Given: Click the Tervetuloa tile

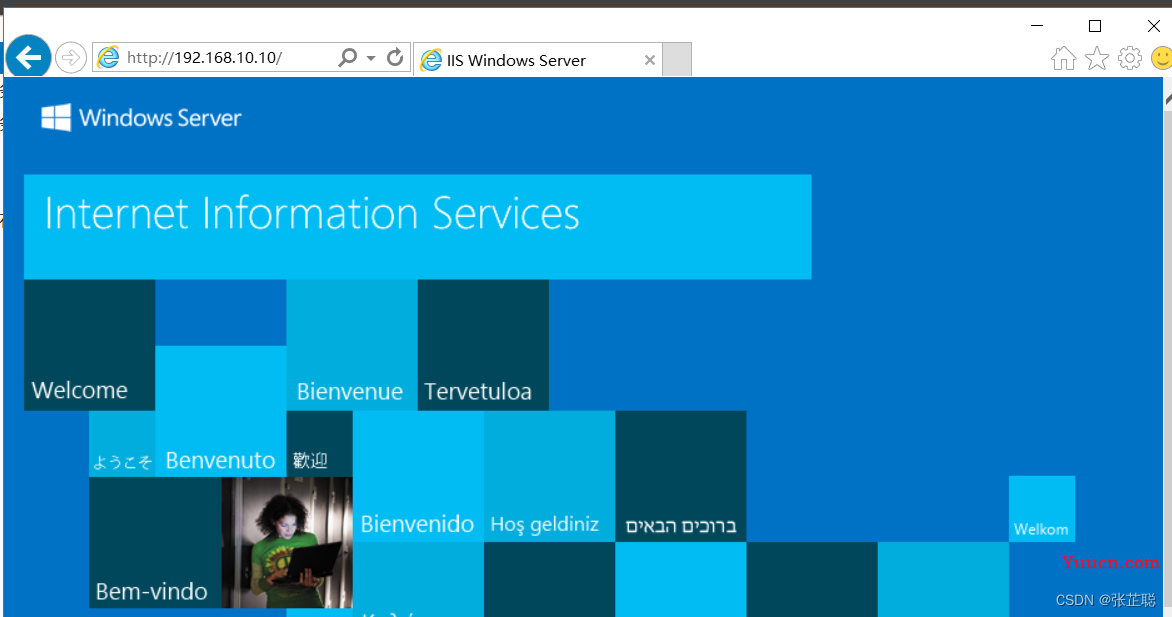Looking at the screenshot, I should click(x=484, y=345).
